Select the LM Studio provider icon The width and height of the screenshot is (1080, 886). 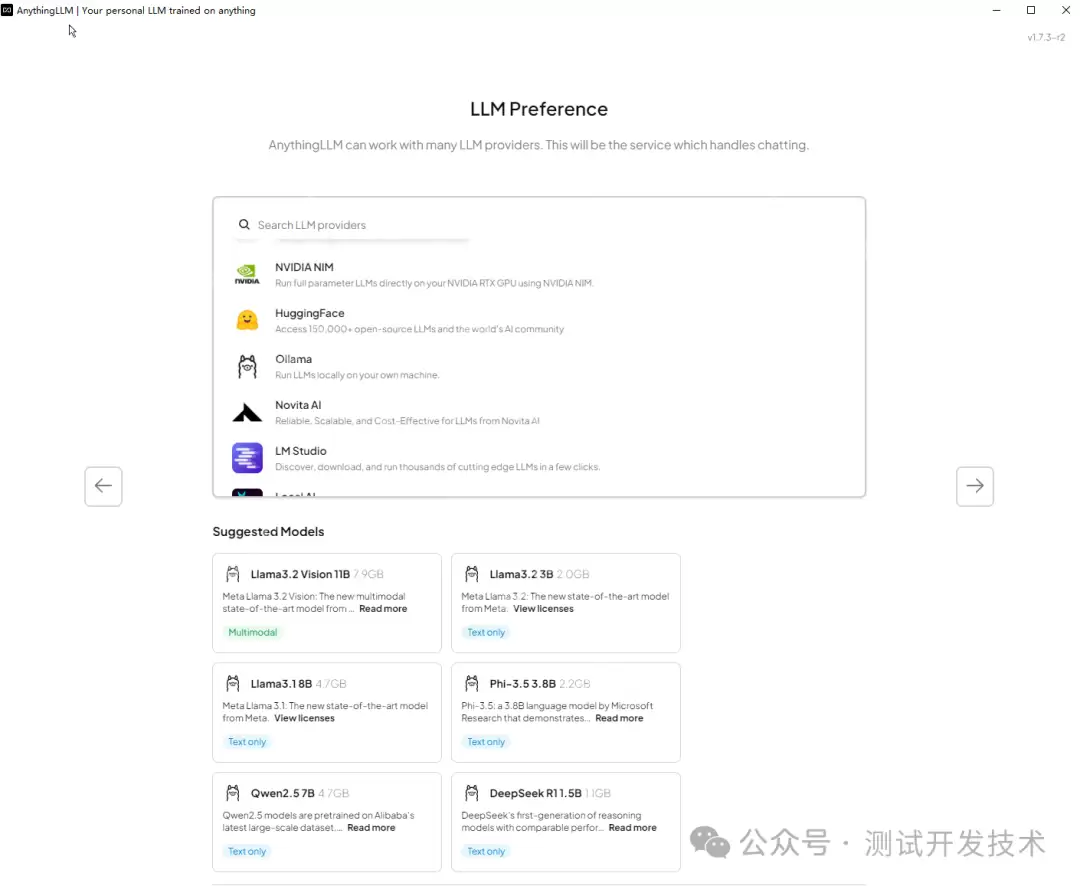pyautogui.click(x=247, y=458)
